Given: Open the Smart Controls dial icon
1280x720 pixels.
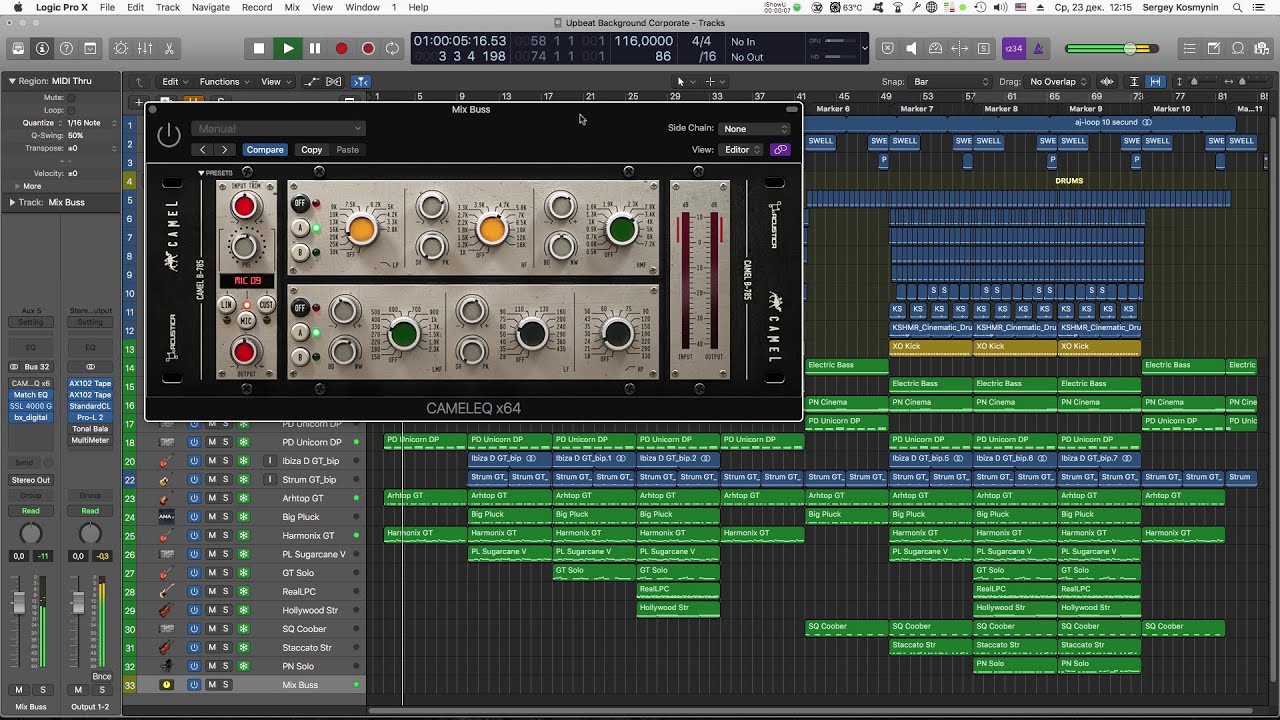Looking at the screenshot, I should pyautogui.click(x=121, y=48).
